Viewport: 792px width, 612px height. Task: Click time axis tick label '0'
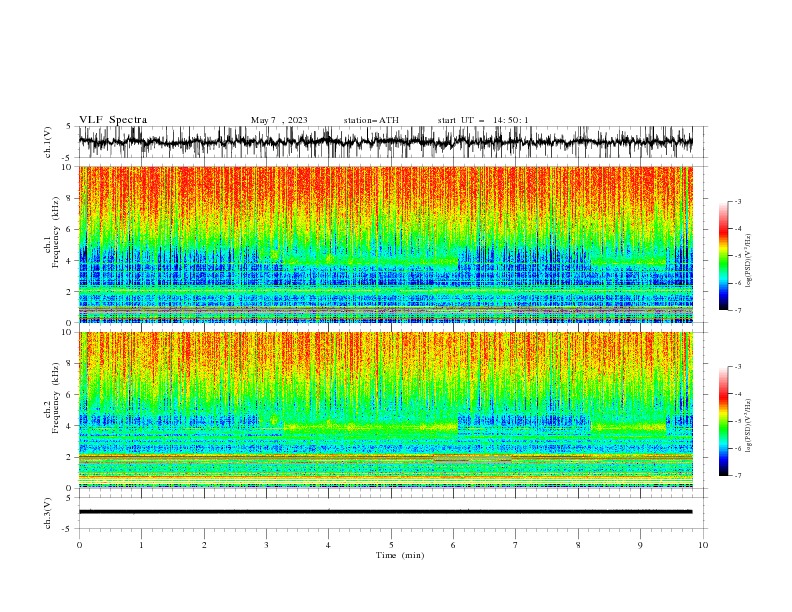click(x=79, y=545)
